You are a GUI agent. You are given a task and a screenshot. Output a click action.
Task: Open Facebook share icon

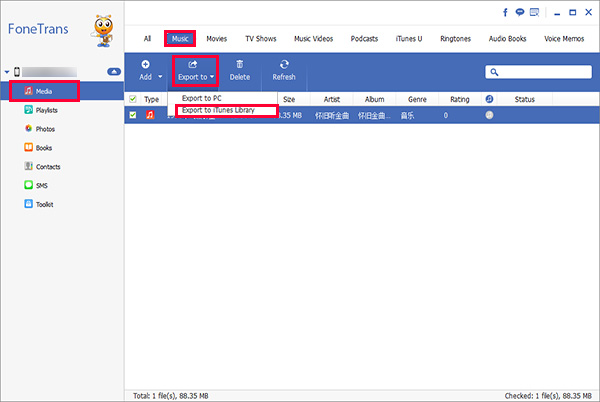click(x=505, y=13)
